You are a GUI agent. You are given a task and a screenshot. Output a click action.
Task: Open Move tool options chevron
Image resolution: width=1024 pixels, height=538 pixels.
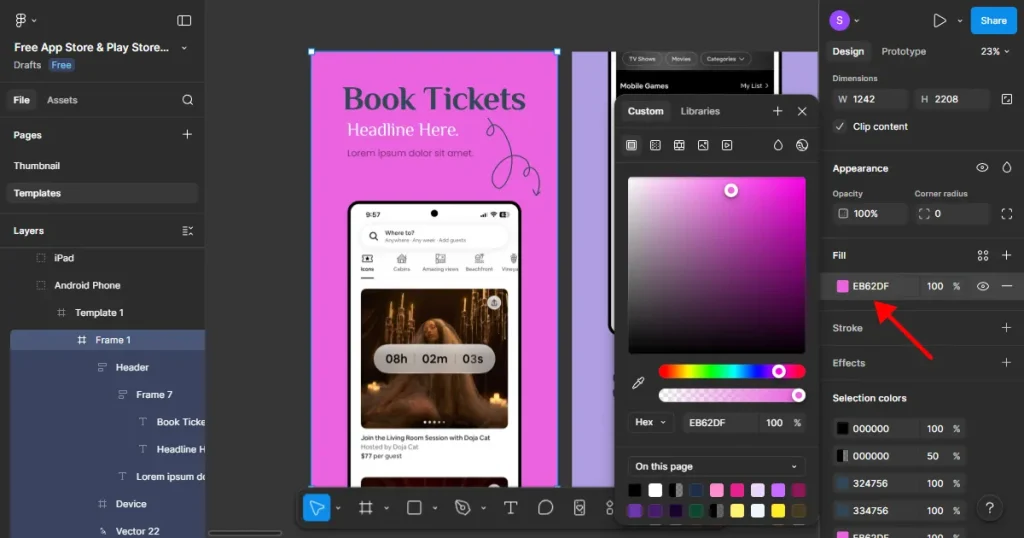[x=338, y=508]
